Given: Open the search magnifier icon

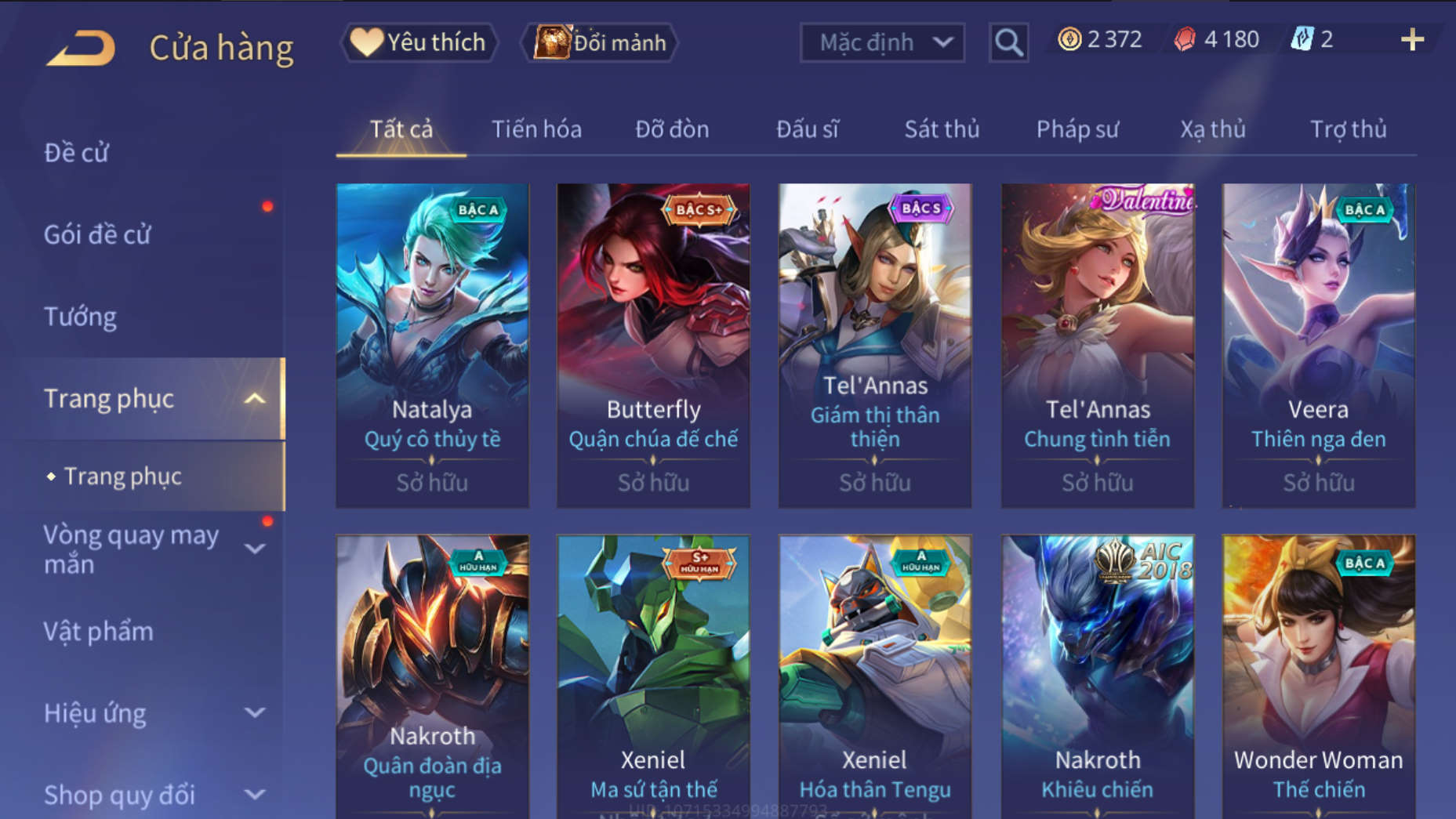Looking at the screenshot, I should click(1008, 42).
